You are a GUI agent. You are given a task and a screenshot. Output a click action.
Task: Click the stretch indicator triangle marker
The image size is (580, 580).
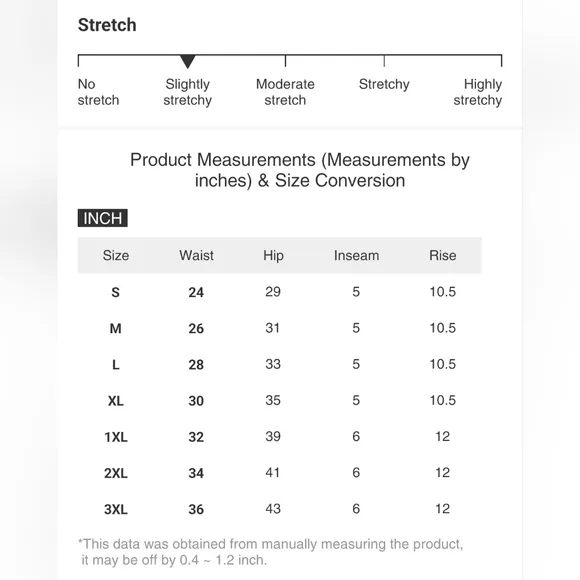click(x=188, y=61)
